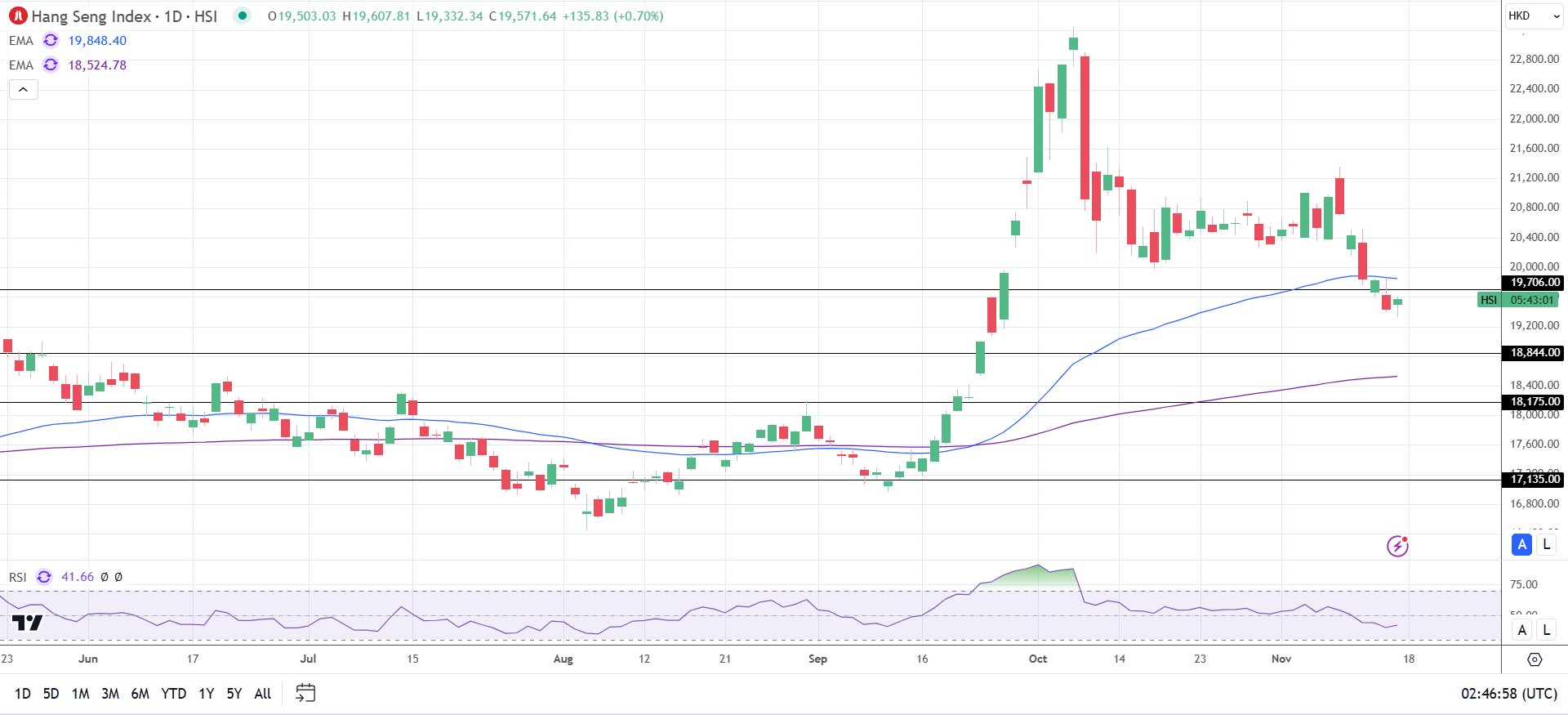Click the open price O19,503.03
The height and width of the screenshot is (715, 1568).
(x=301, y=16)
